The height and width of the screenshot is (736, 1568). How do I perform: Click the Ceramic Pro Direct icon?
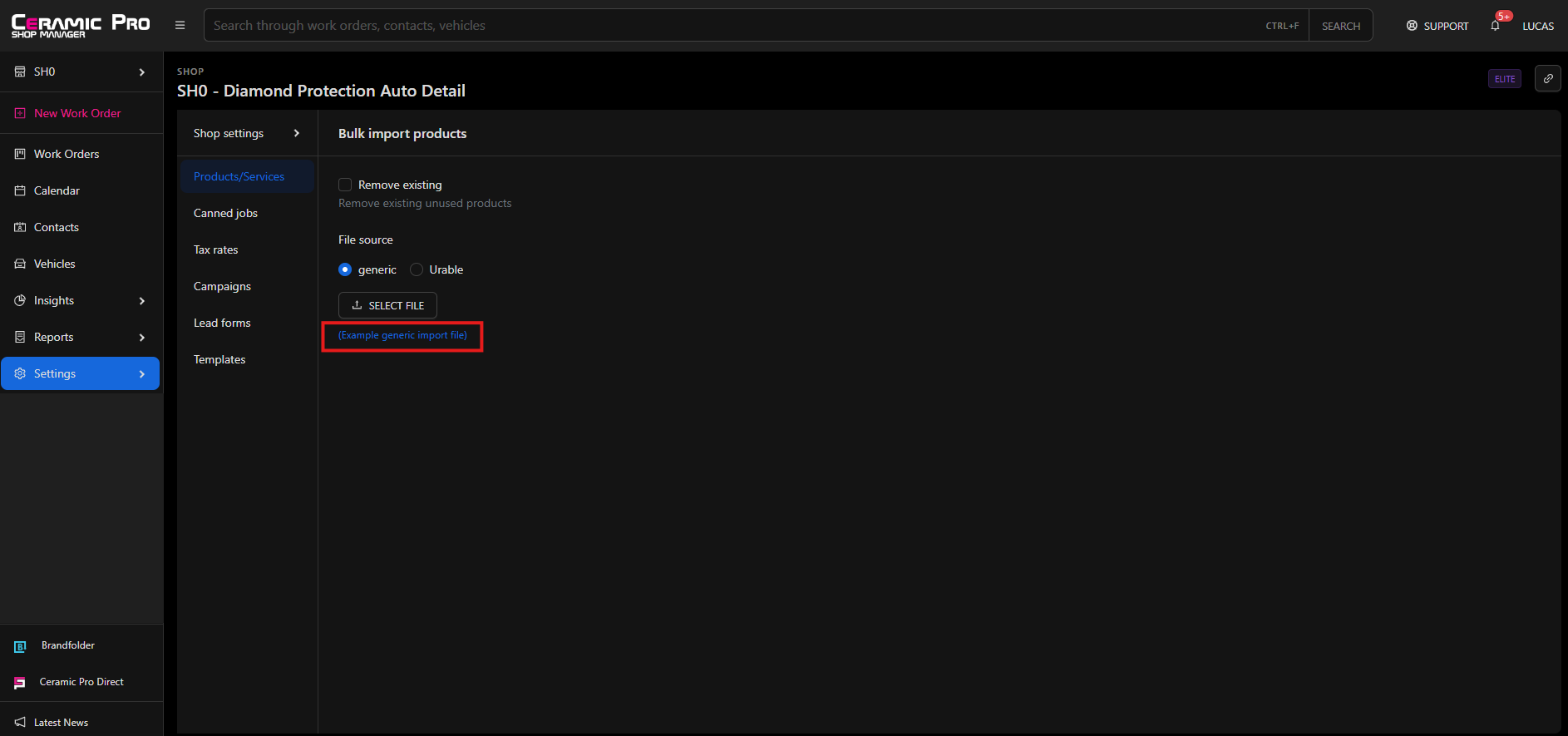[20, 683]
